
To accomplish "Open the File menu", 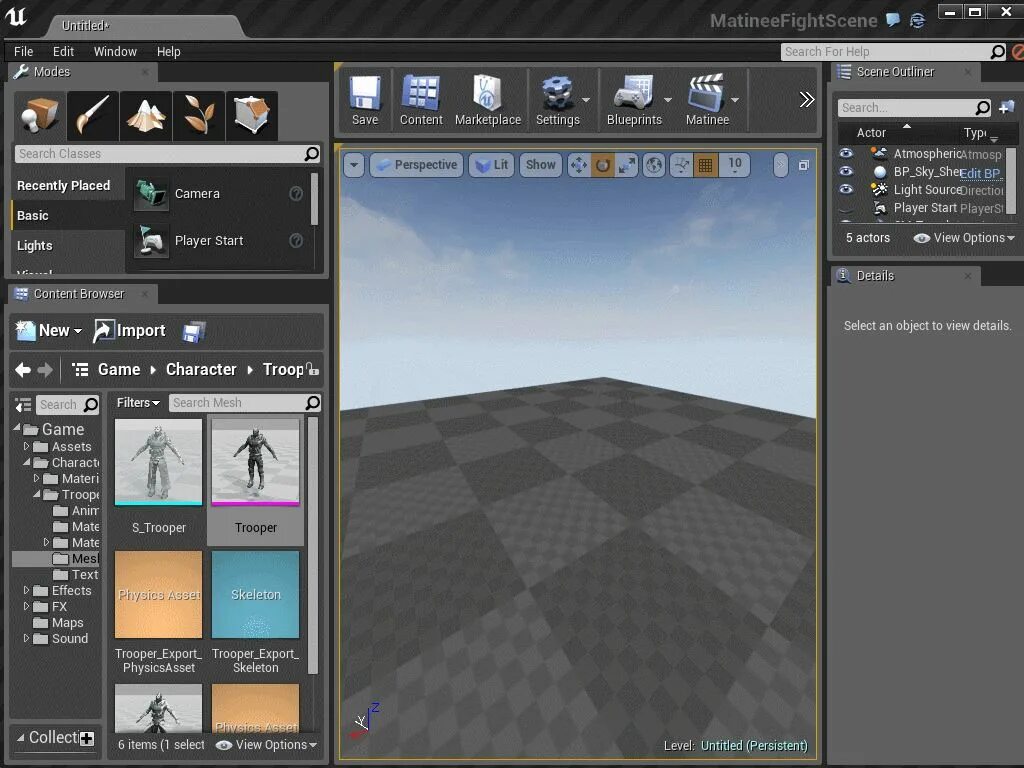I will [x=23, y=52].
